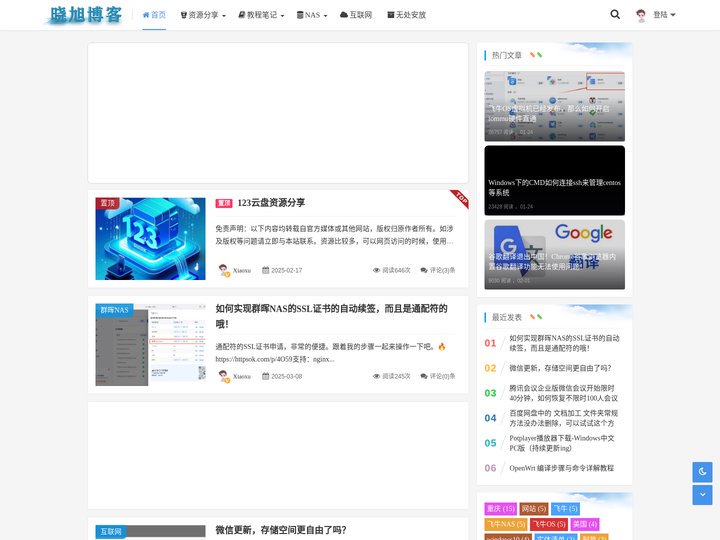Select the 飞牛NAS (5) tag
The image size is (720, 540).
(x=506, y=524)
